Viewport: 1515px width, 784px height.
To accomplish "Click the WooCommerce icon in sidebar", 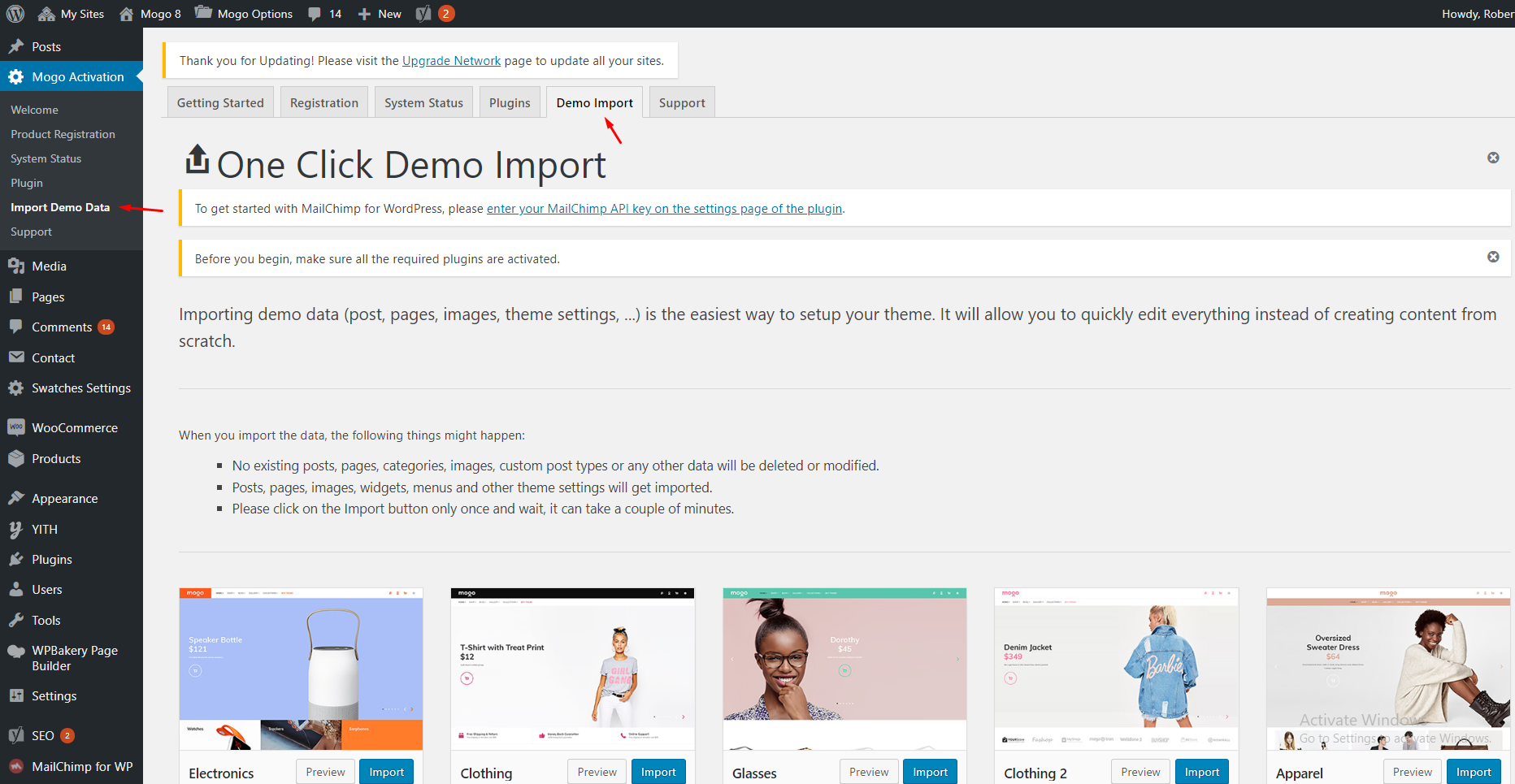I will pos(16,427).
